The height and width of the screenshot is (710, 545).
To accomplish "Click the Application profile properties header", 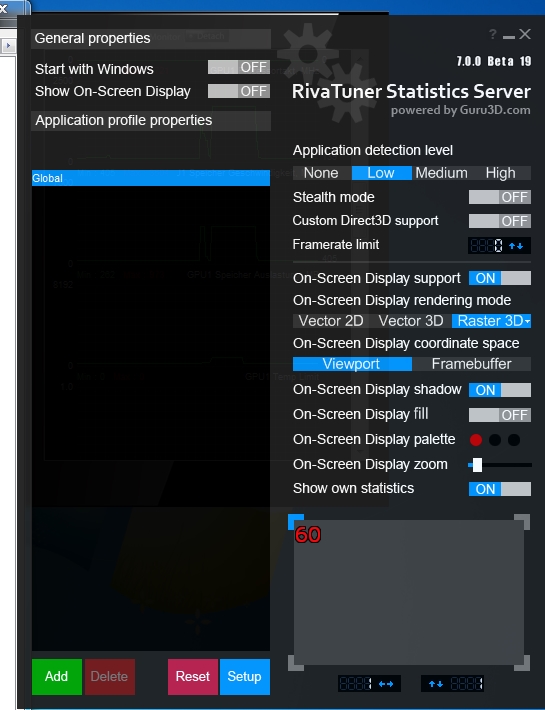I will (151, 120).
